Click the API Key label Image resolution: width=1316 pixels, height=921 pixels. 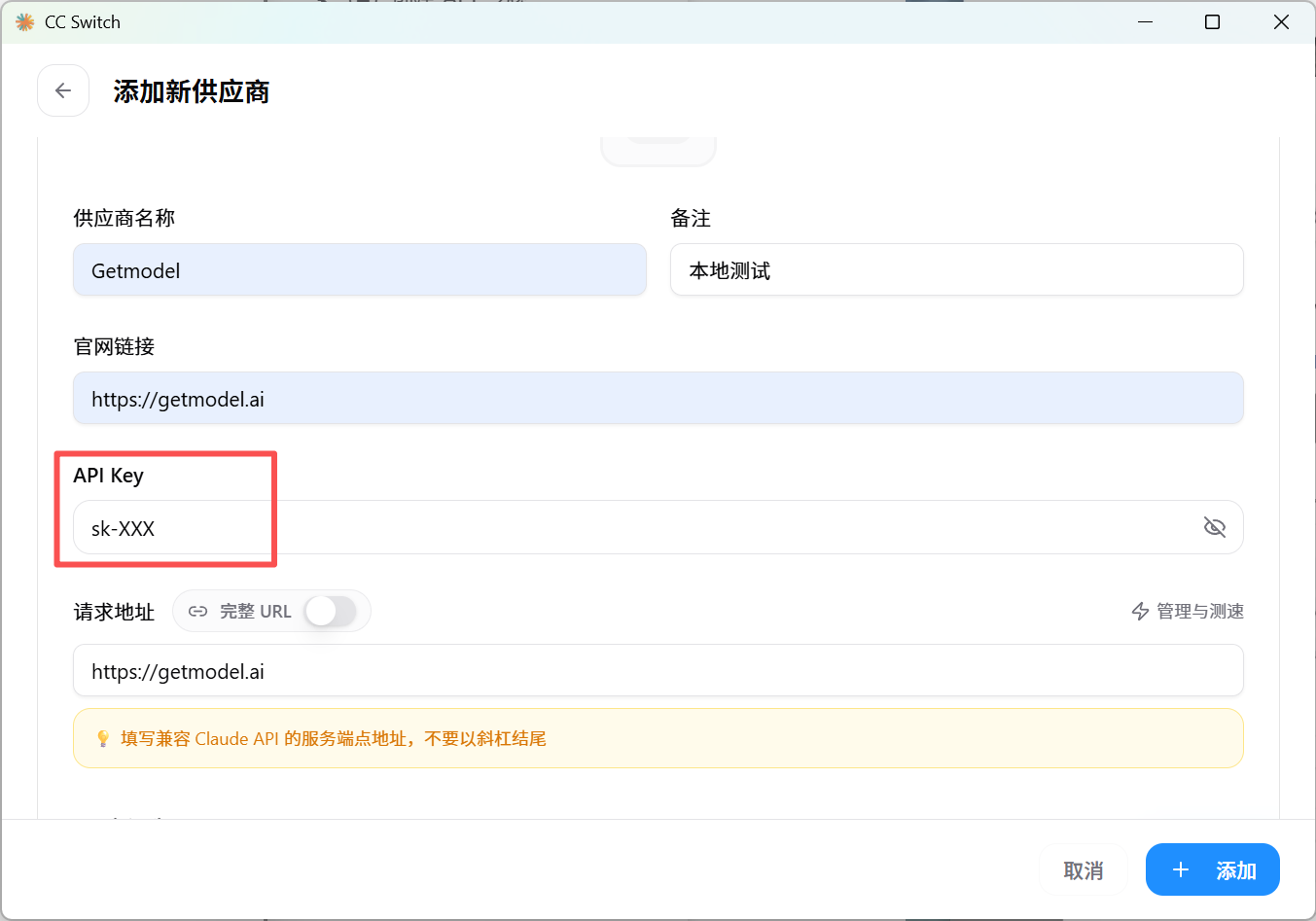(x=109, y=476)
